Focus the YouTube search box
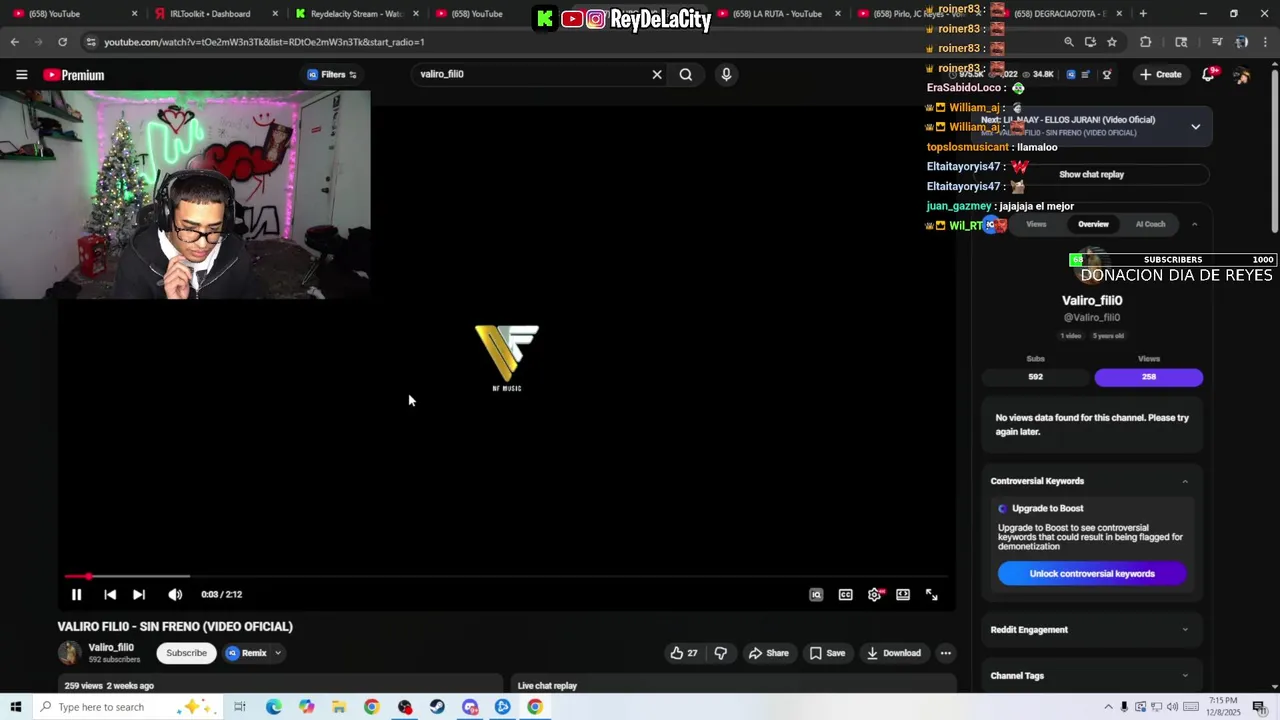 tap(530, 74)
